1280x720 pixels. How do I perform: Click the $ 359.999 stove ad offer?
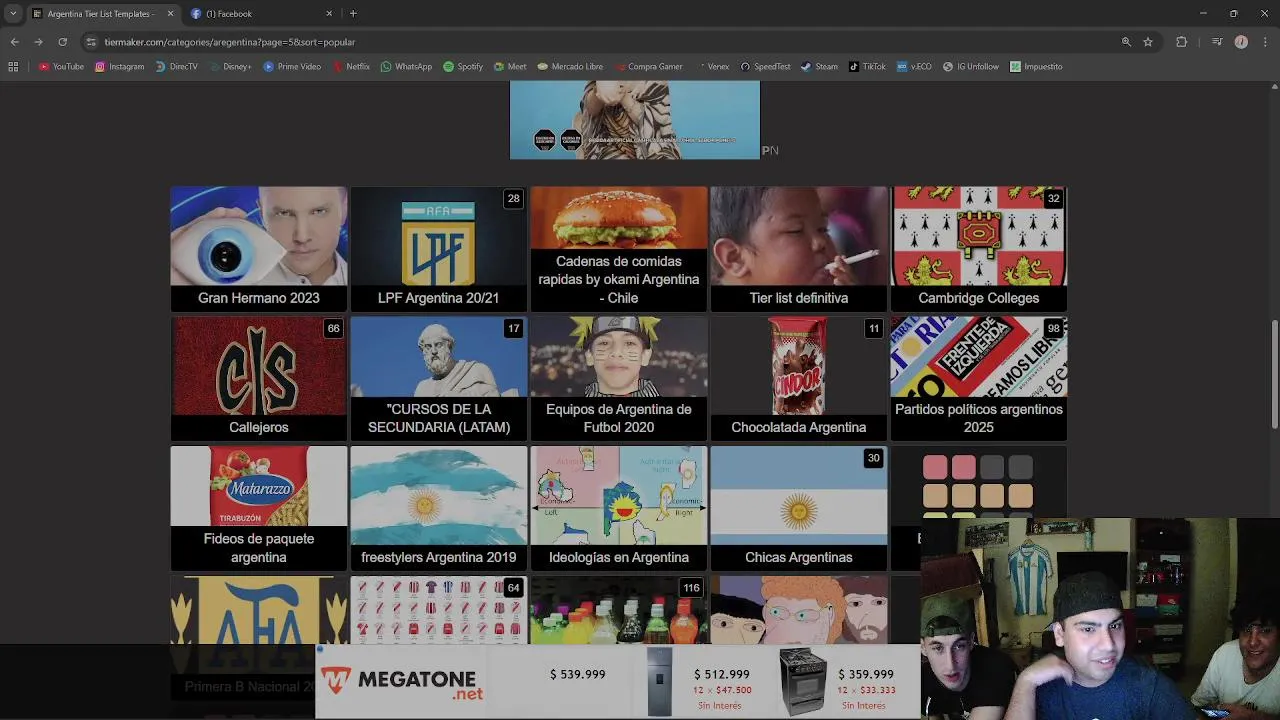tap(838, 682)
